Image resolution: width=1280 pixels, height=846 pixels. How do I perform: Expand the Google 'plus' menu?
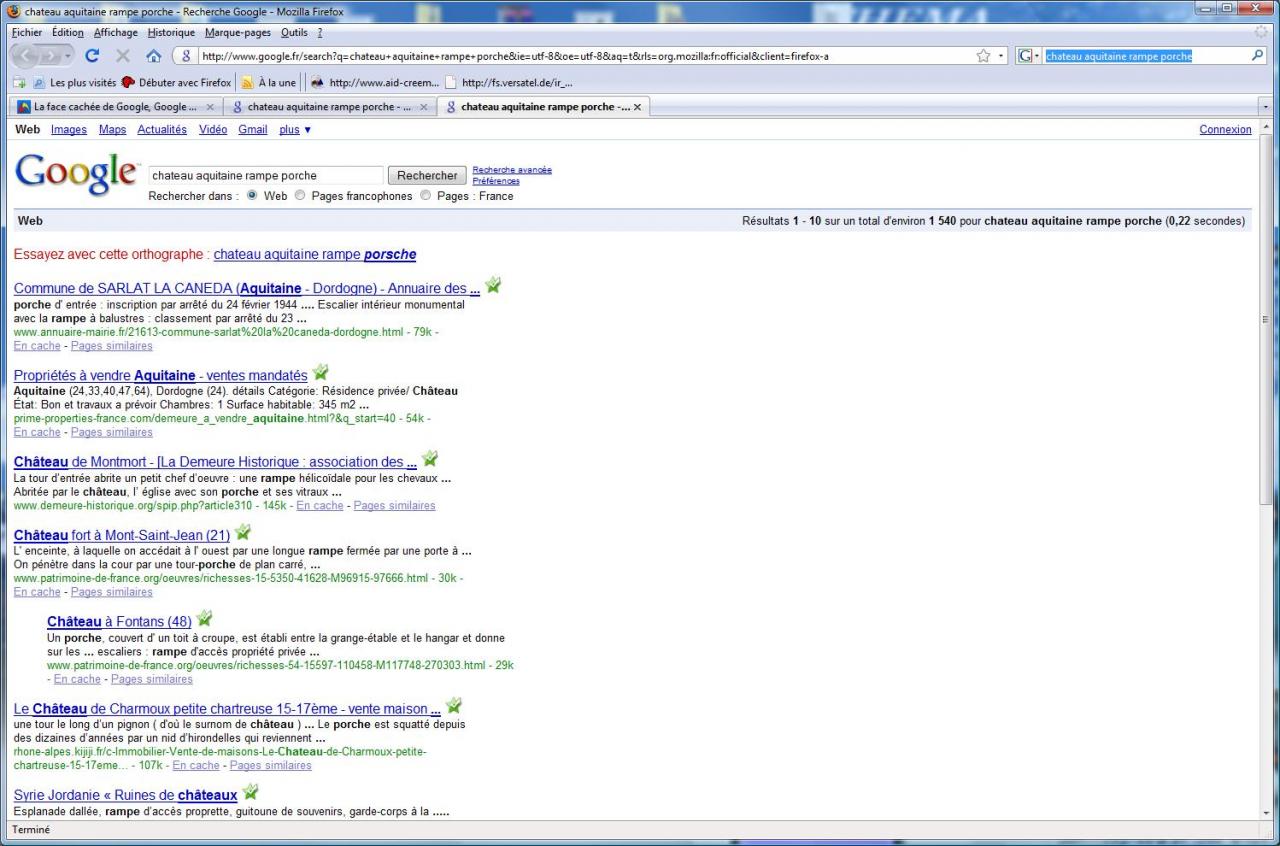(x=295, y=129)
